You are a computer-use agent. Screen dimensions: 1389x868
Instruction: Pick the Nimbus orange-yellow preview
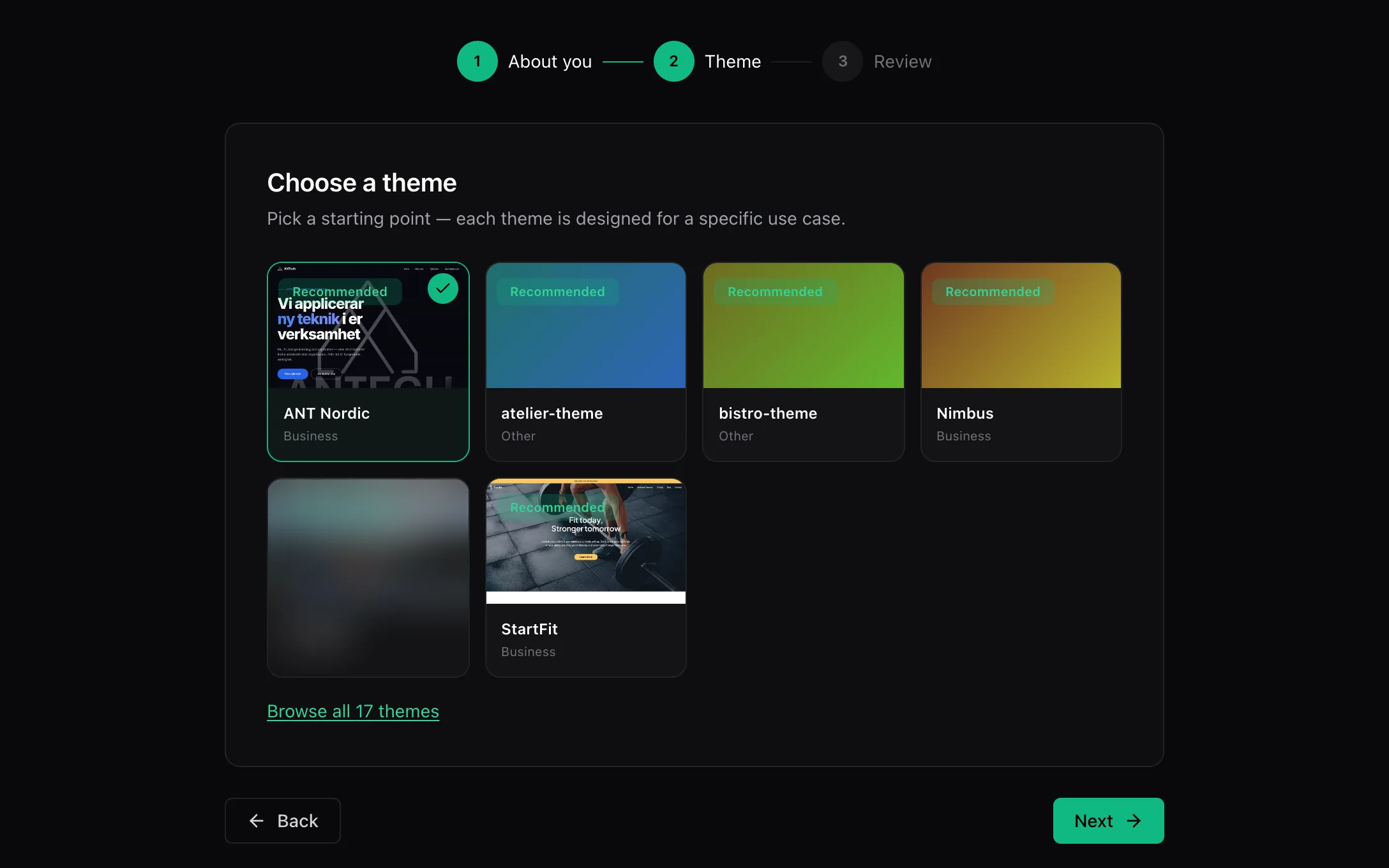(1021, 325)
